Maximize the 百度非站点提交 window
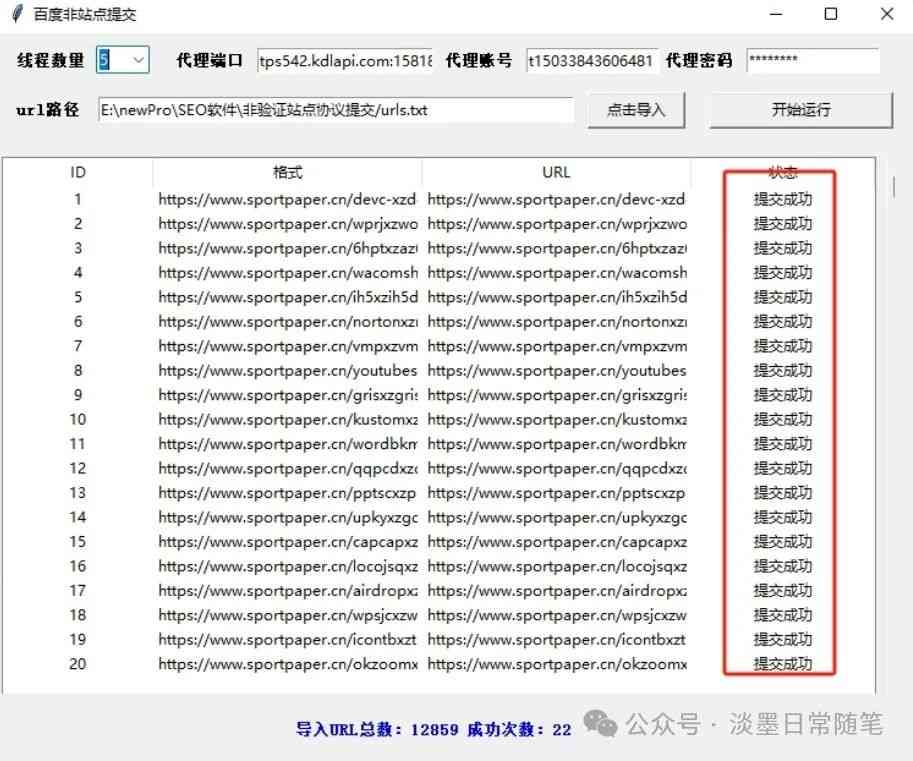 tap(831, 14)
